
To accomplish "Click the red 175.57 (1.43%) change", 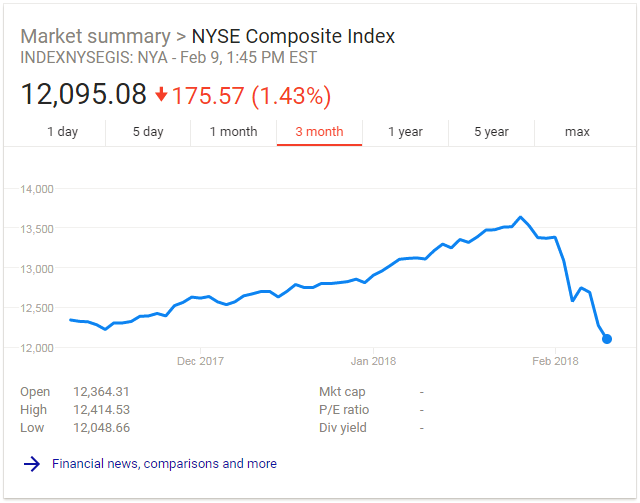I will pos(251,96).
